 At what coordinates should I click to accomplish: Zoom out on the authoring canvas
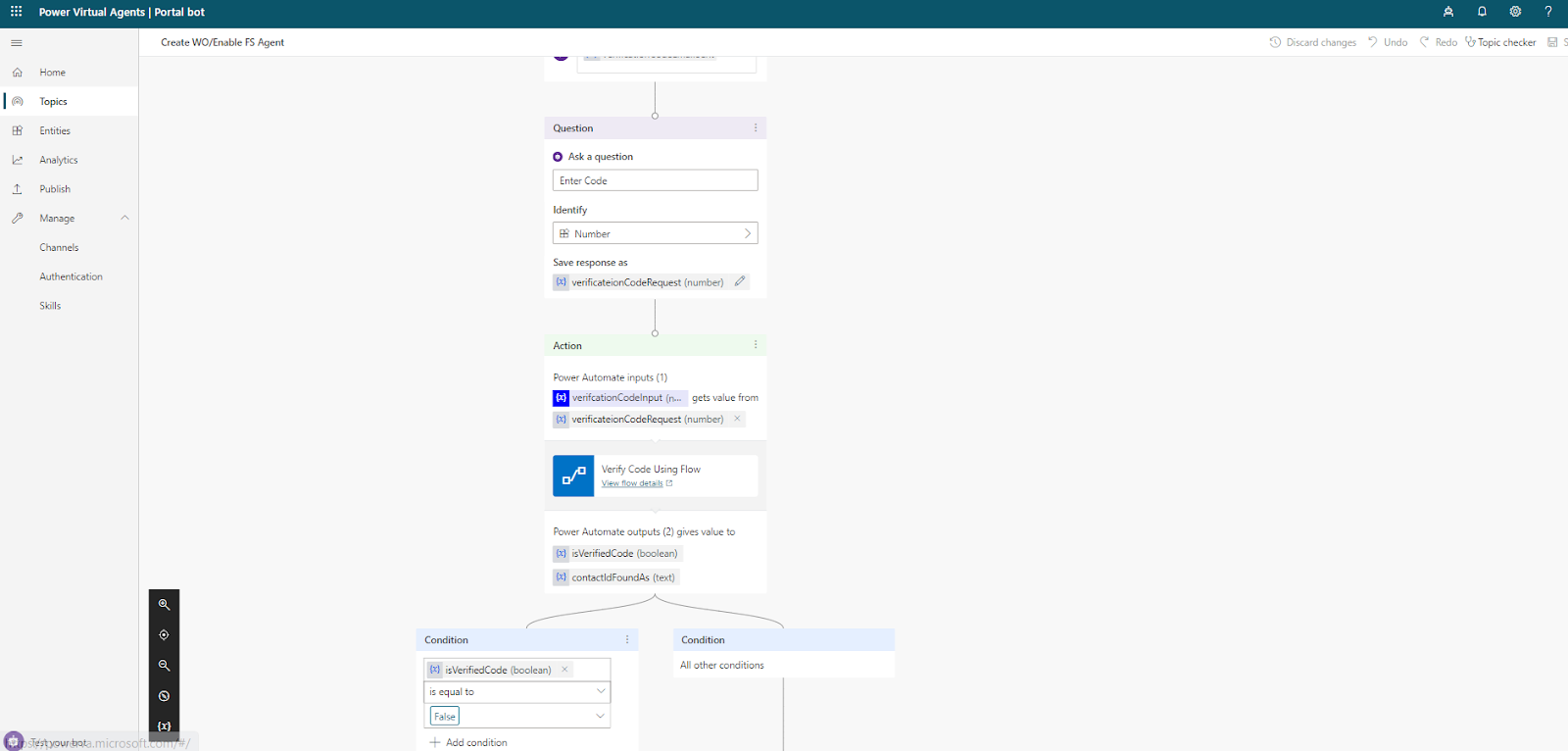[x=164, y=666]
